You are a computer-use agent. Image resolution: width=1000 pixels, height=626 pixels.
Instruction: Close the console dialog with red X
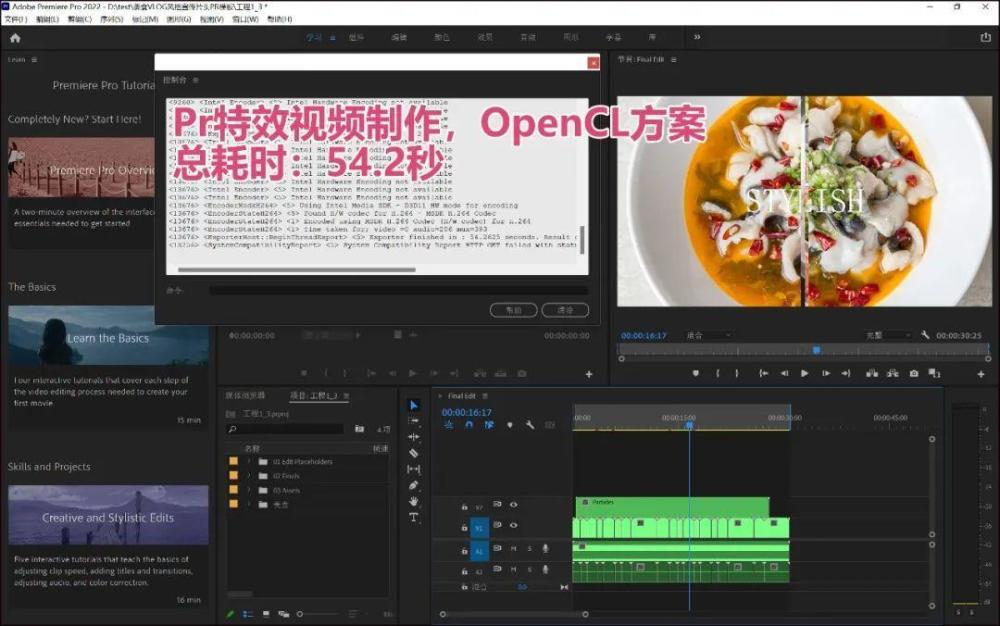click(593, 63)
